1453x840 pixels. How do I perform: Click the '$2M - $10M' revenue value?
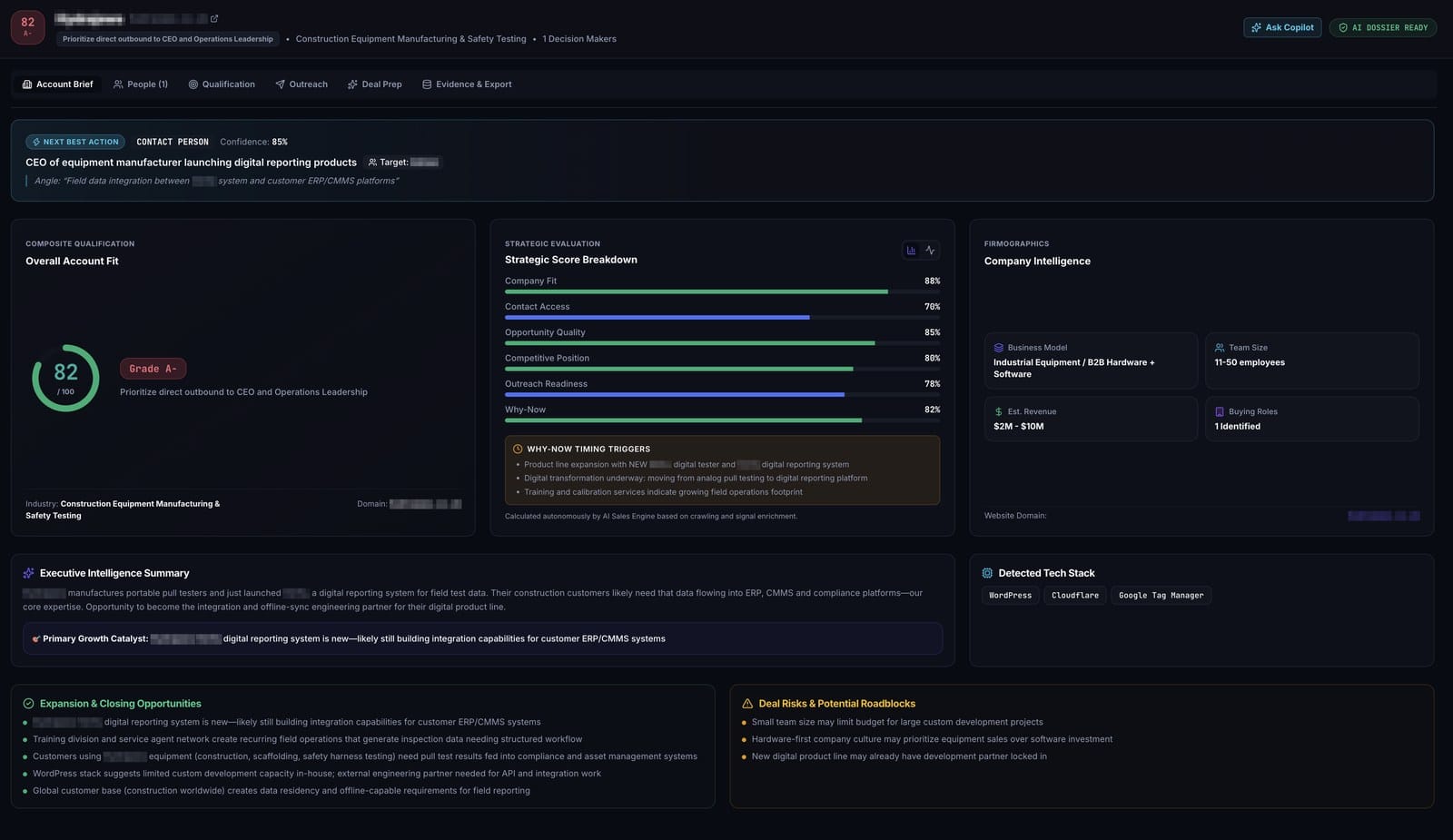click(1018, 426)
